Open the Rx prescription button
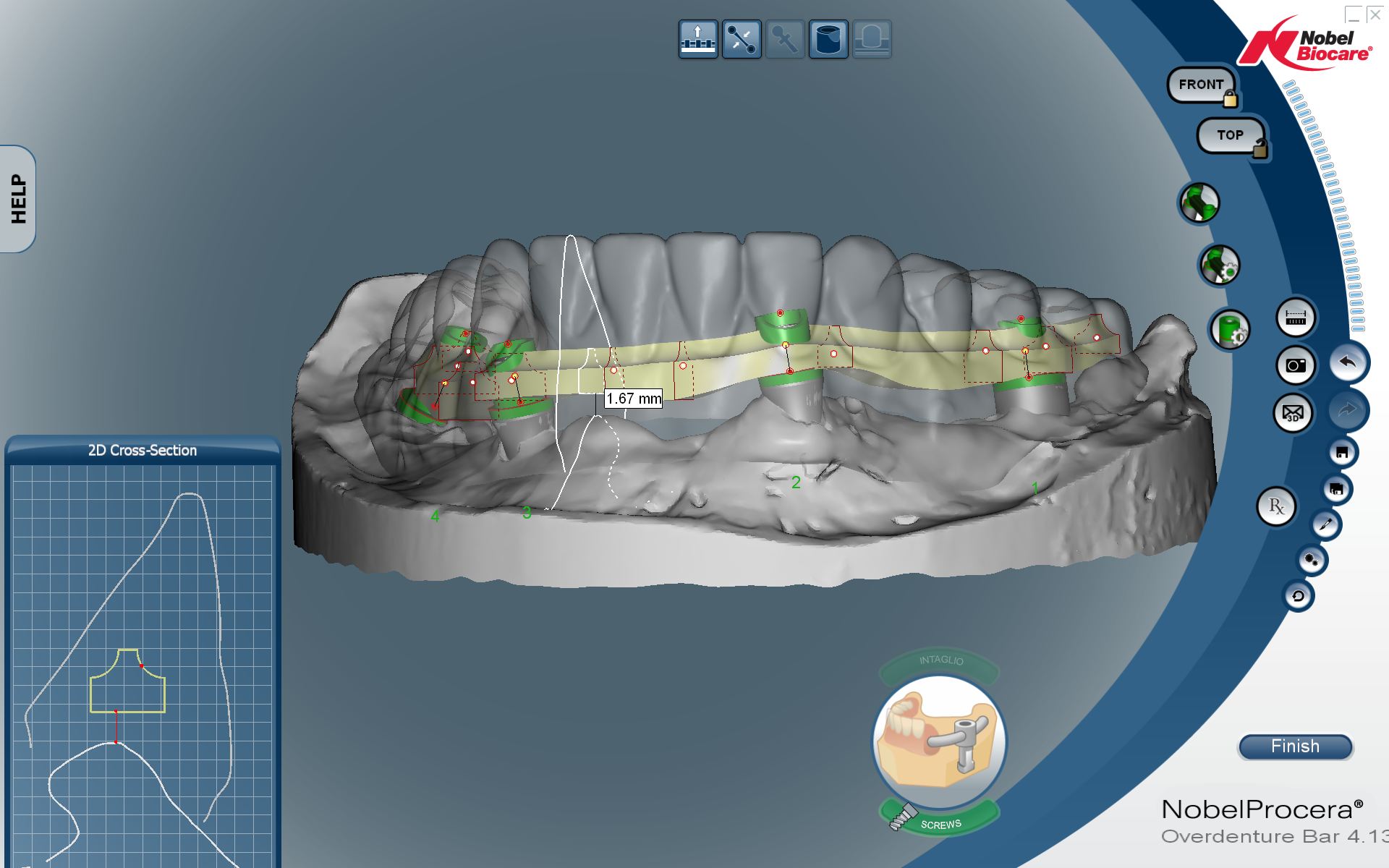1389x868 pixels. [1276, 506]
